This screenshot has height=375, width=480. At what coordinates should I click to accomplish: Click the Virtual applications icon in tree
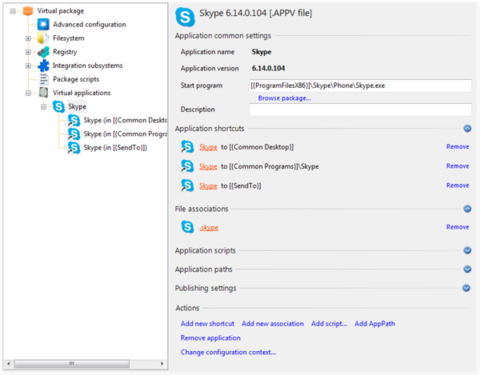pyautogui.click(x=43, y=92)
